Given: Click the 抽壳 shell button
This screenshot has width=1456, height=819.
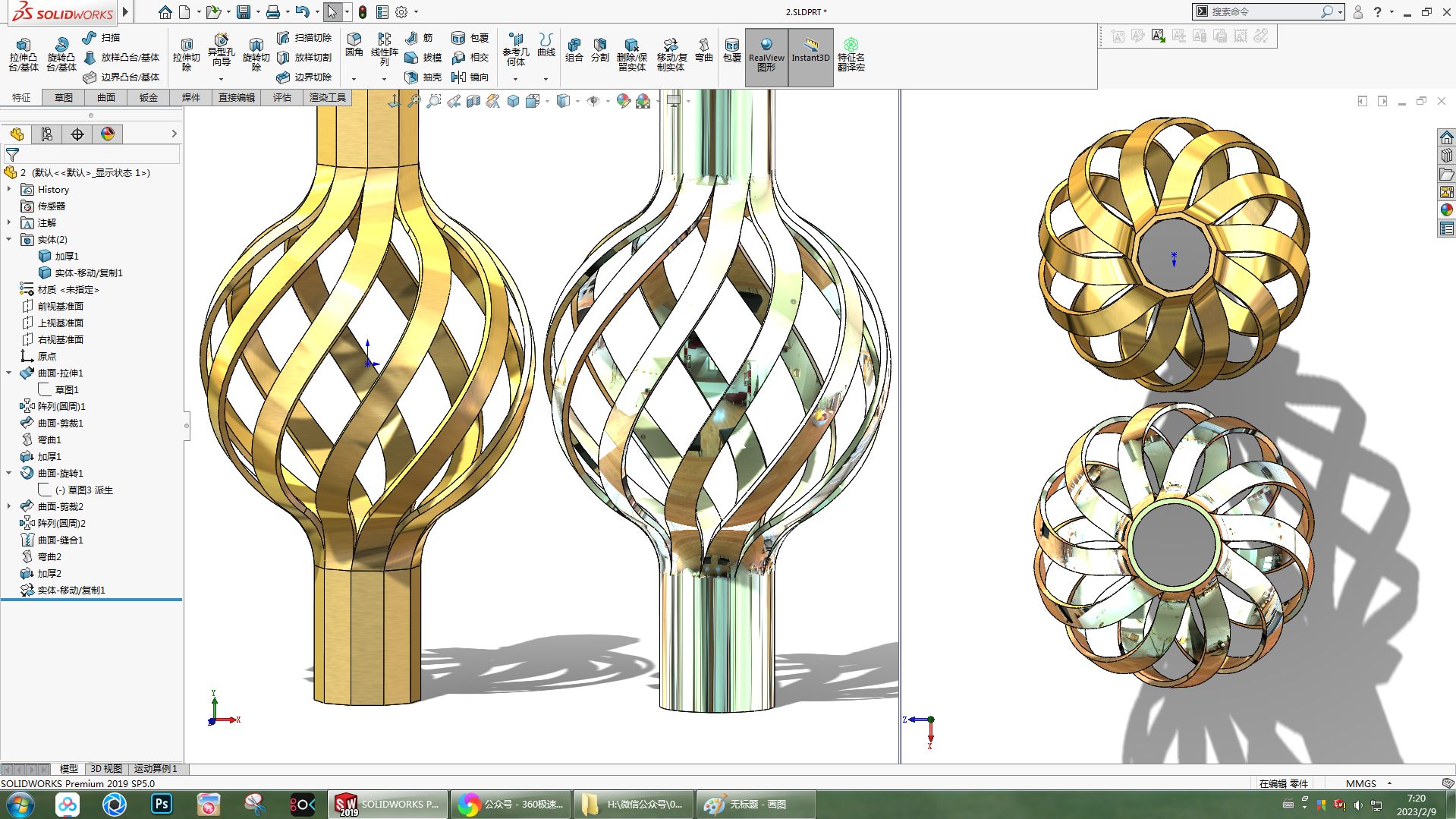Looking at the screenshot, I should pos(423,77).
